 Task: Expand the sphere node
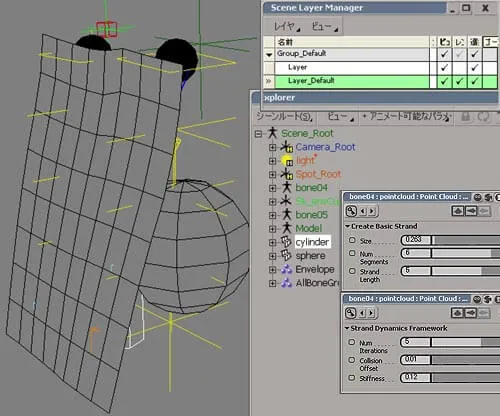(x=272, y=256)
